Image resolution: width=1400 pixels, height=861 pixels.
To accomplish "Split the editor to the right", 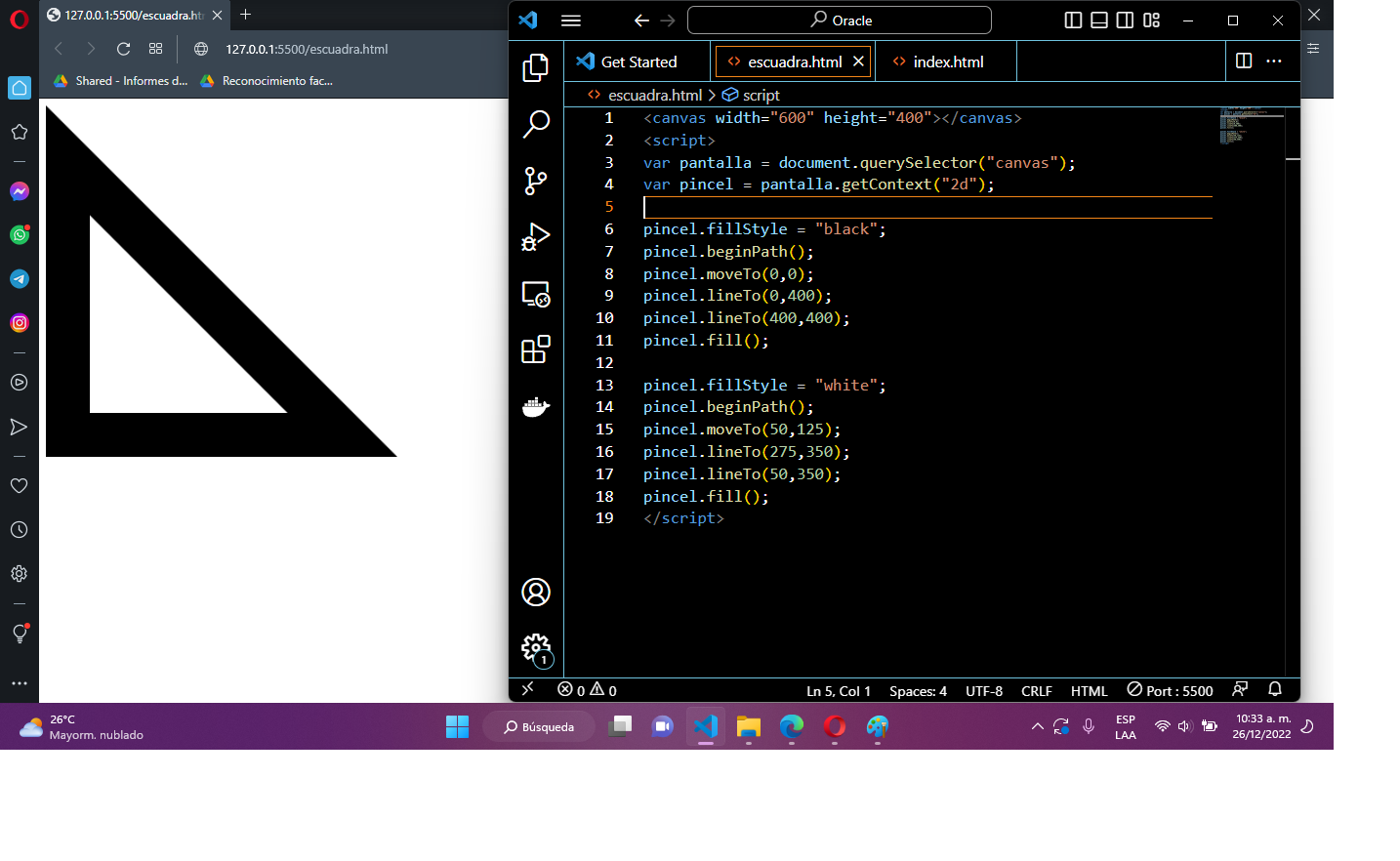I will (x=1244, y=61).
